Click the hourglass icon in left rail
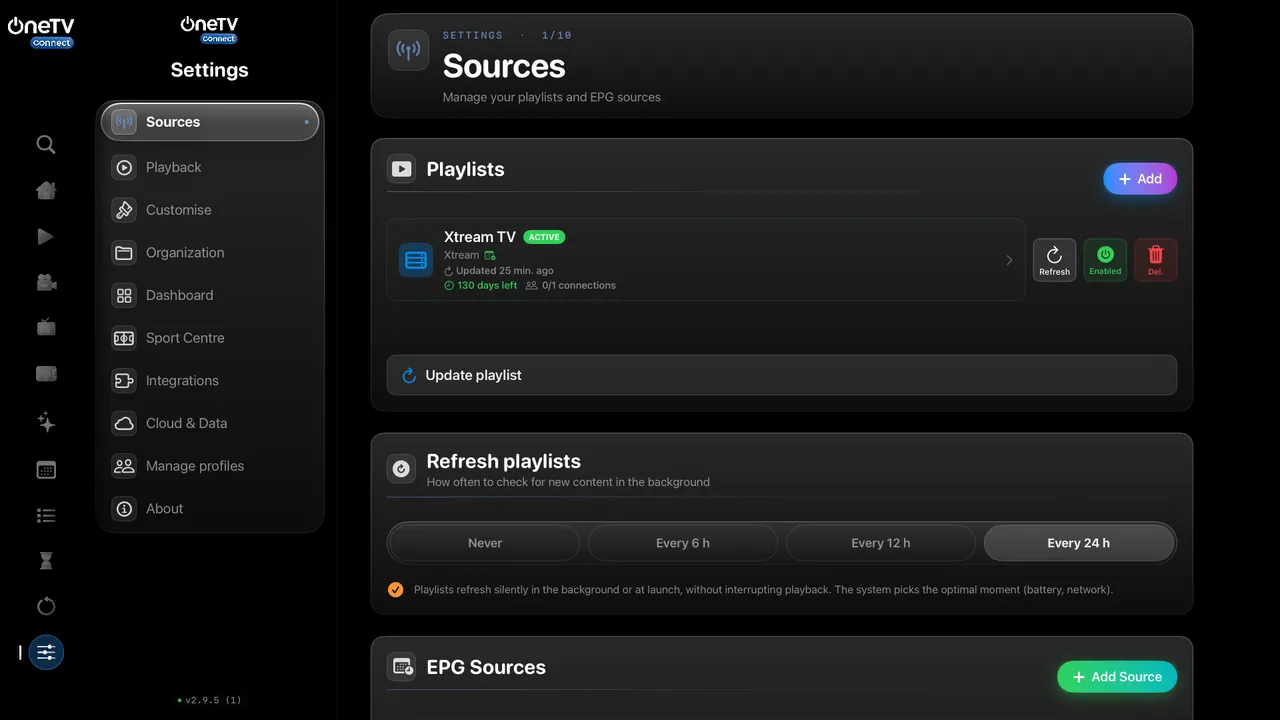The height and width of the screenshot is (720, 1280). coord(46,561)
